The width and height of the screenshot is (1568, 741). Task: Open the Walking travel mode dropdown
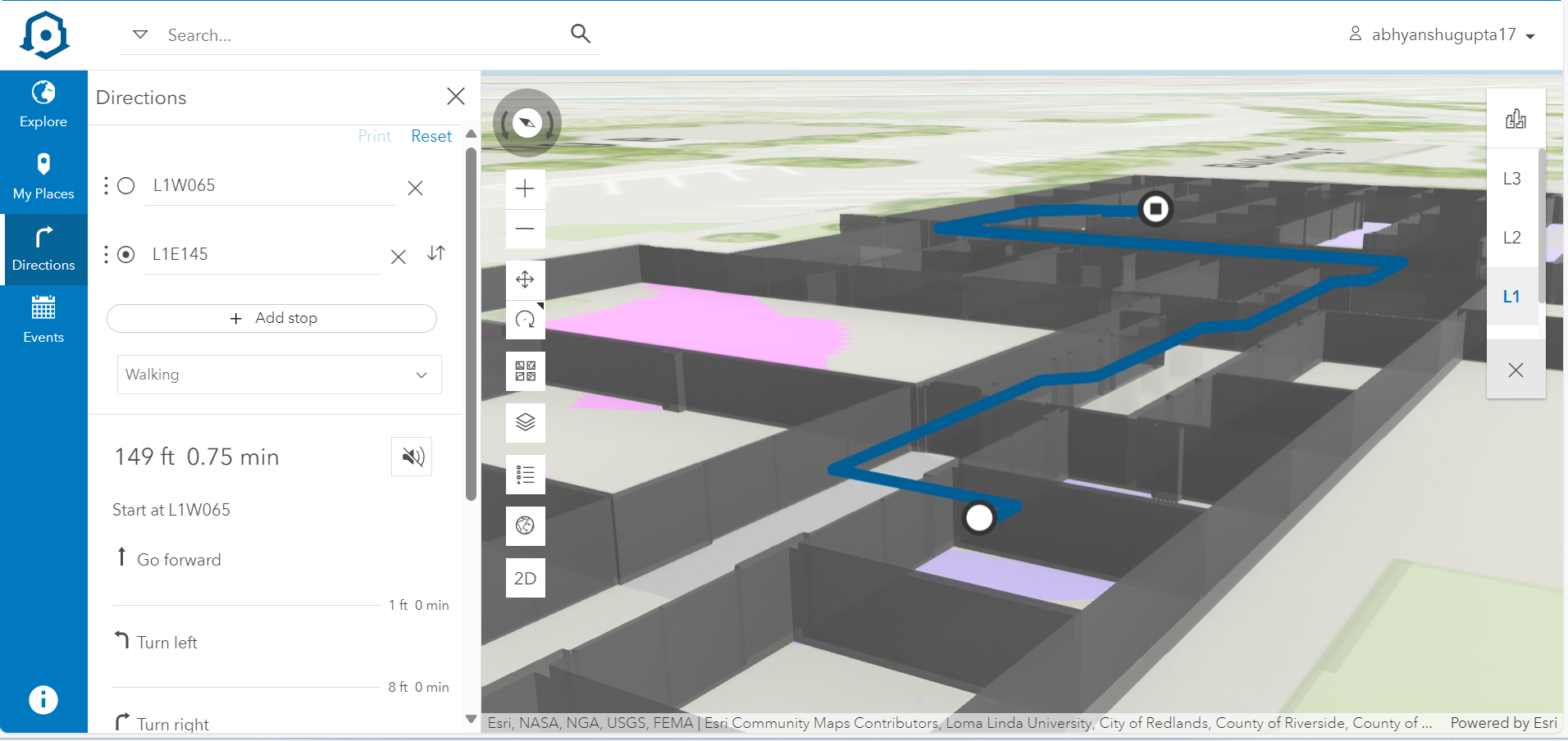tap(278, 375)
